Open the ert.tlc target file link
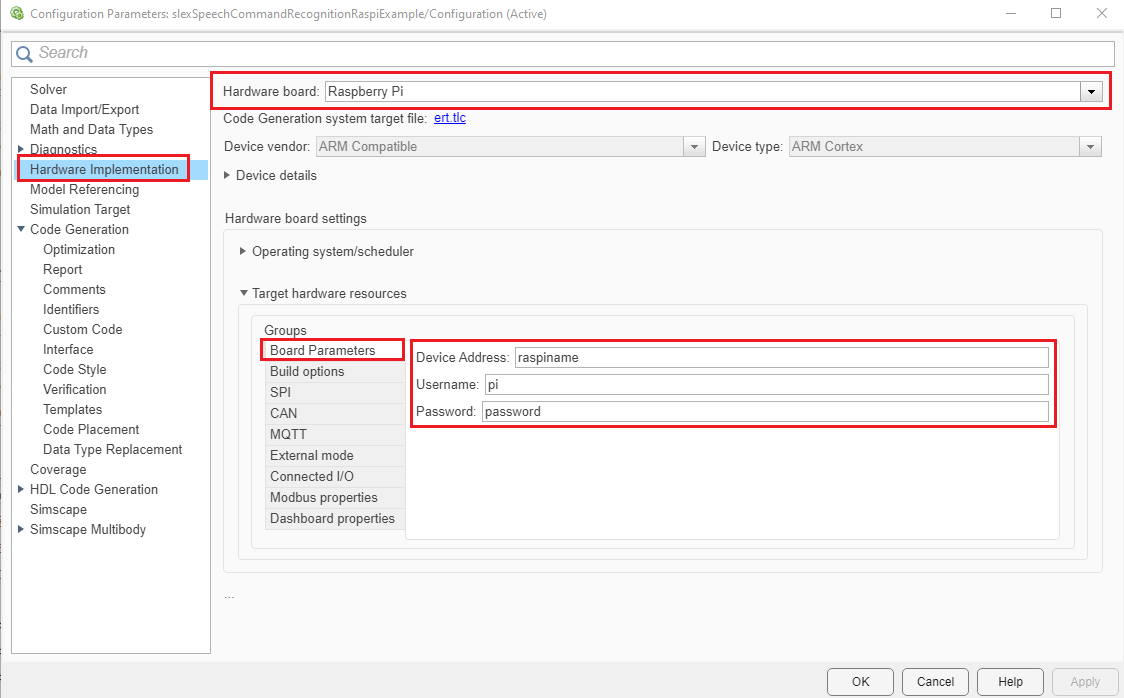The image size is (1124, 698). [449, 118]
